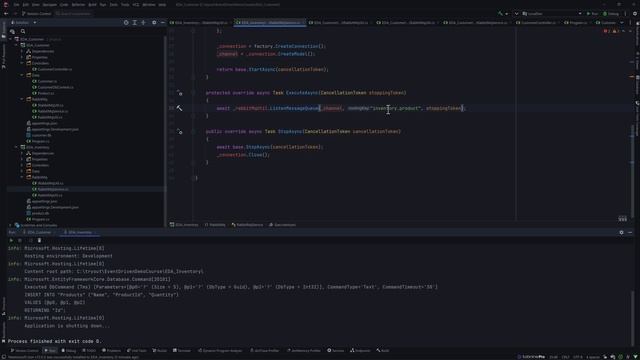
Task: Collapse the EDA_Inventory project node
Action: tap(16, 147)
